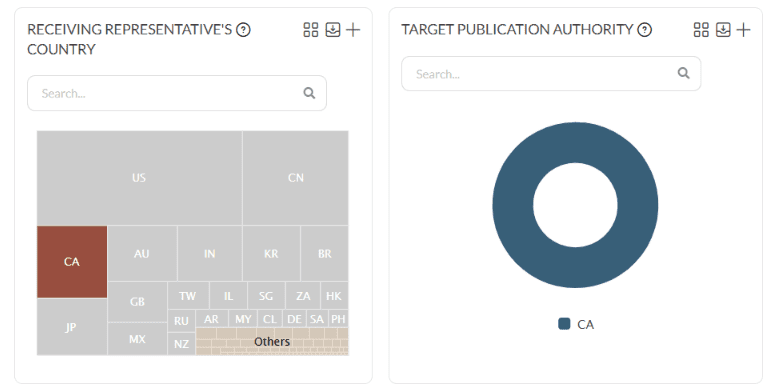Download Target Publication Authority chart data

pyautogui.click(x=723, y=30)
